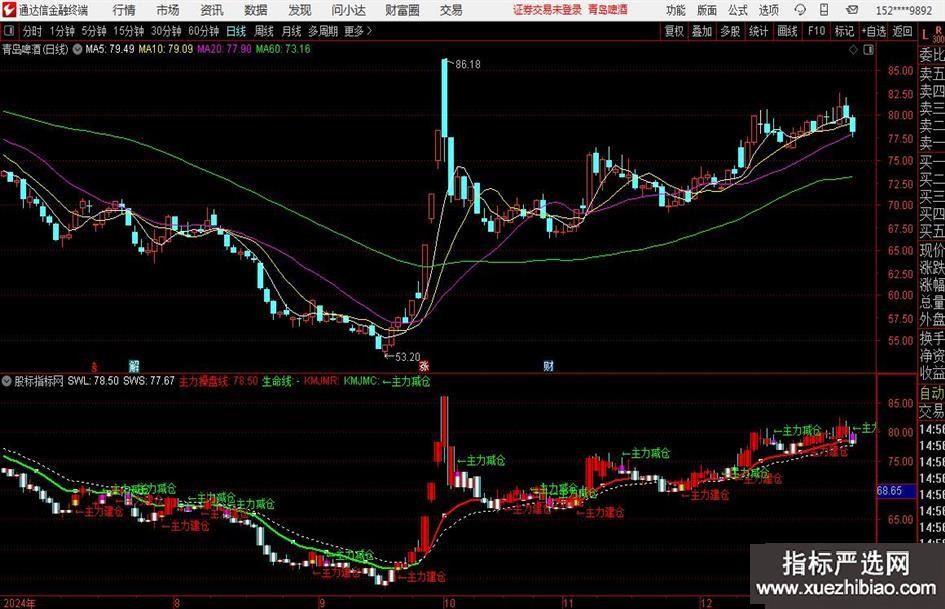Switch to the 分时 chart tab
This screenshot has width=945, height=609.
33,31
